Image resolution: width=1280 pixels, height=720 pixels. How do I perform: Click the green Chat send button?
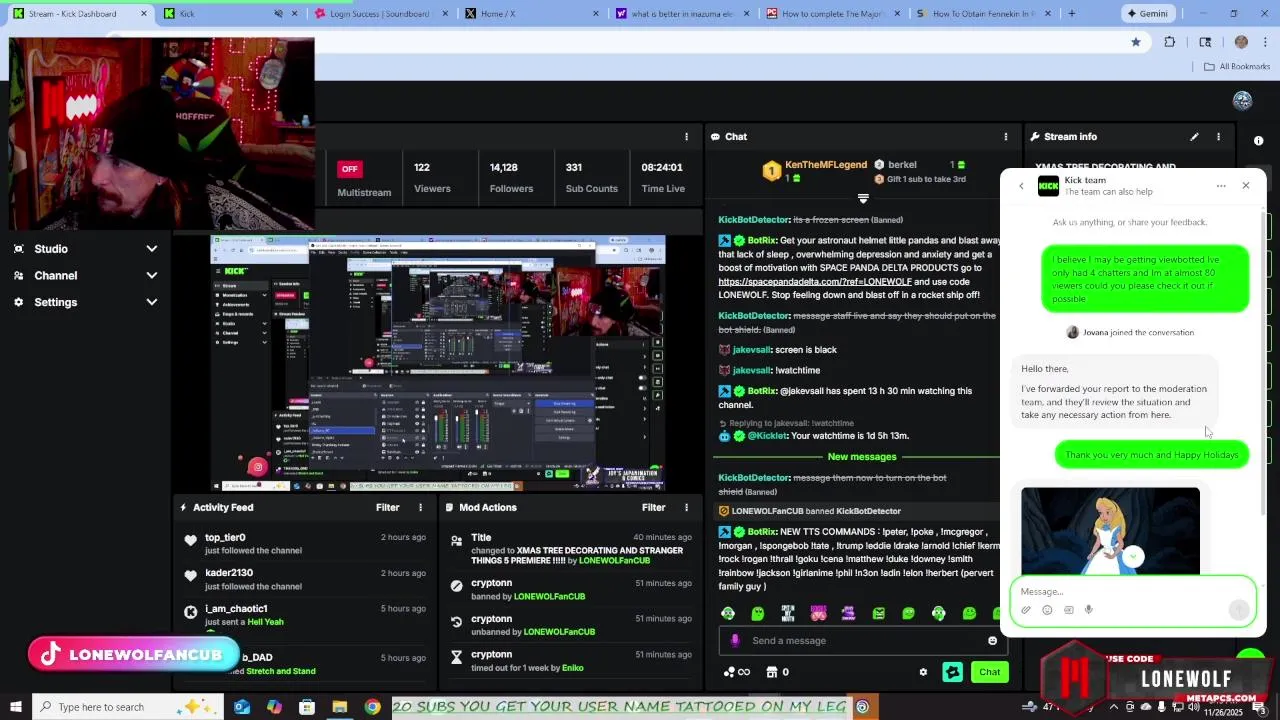989,672
